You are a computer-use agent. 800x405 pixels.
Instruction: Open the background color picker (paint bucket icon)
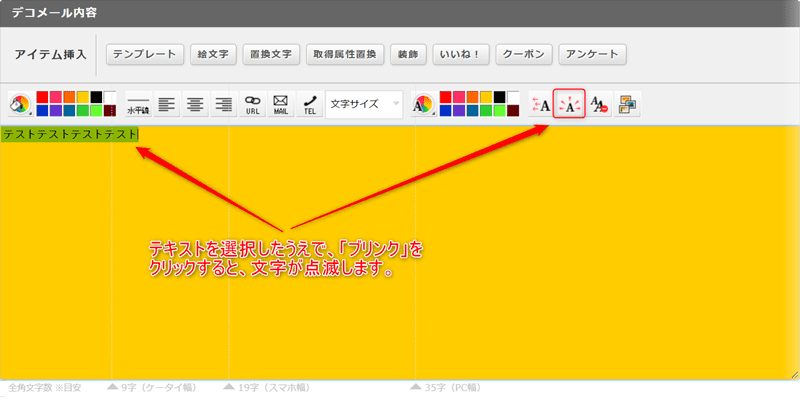20,104
